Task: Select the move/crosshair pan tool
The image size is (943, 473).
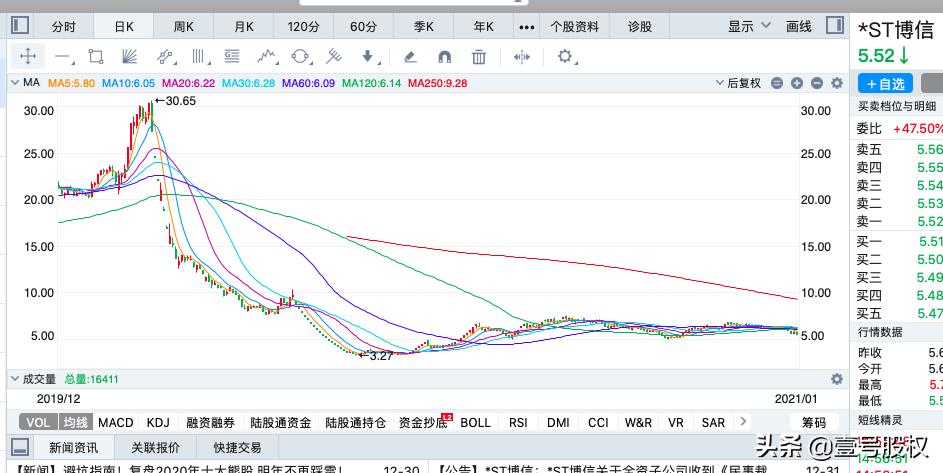Action: tap(28, 57)
